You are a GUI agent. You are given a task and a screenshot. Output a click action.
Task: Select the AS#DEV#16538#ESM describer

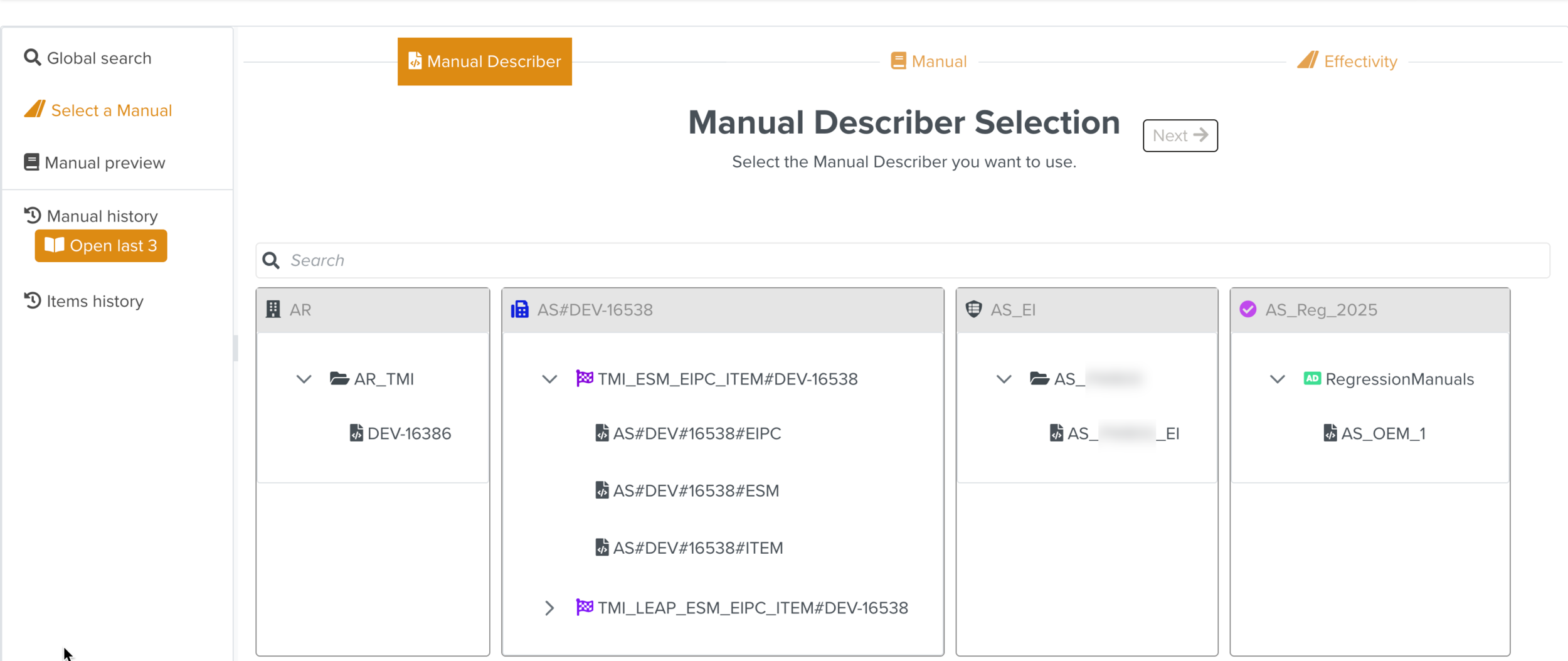click(695, 490)
